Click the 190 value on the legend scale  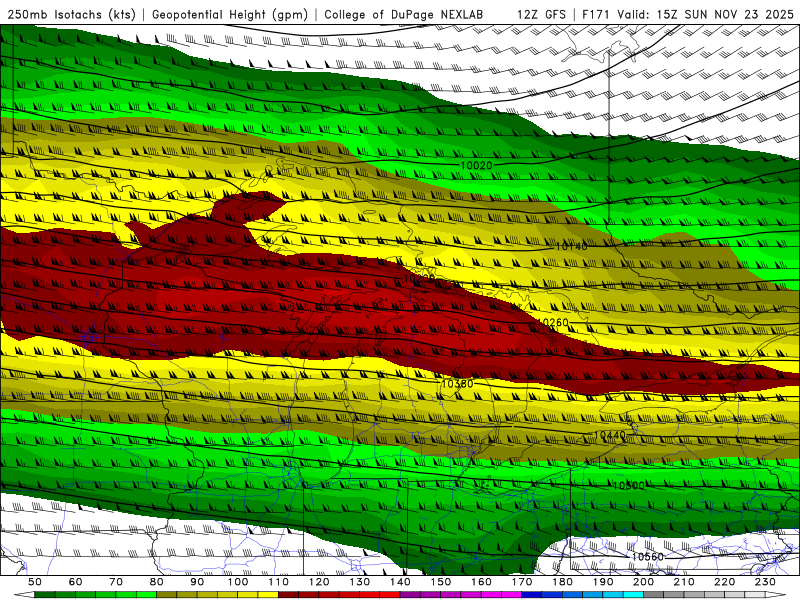pos(603,582)
